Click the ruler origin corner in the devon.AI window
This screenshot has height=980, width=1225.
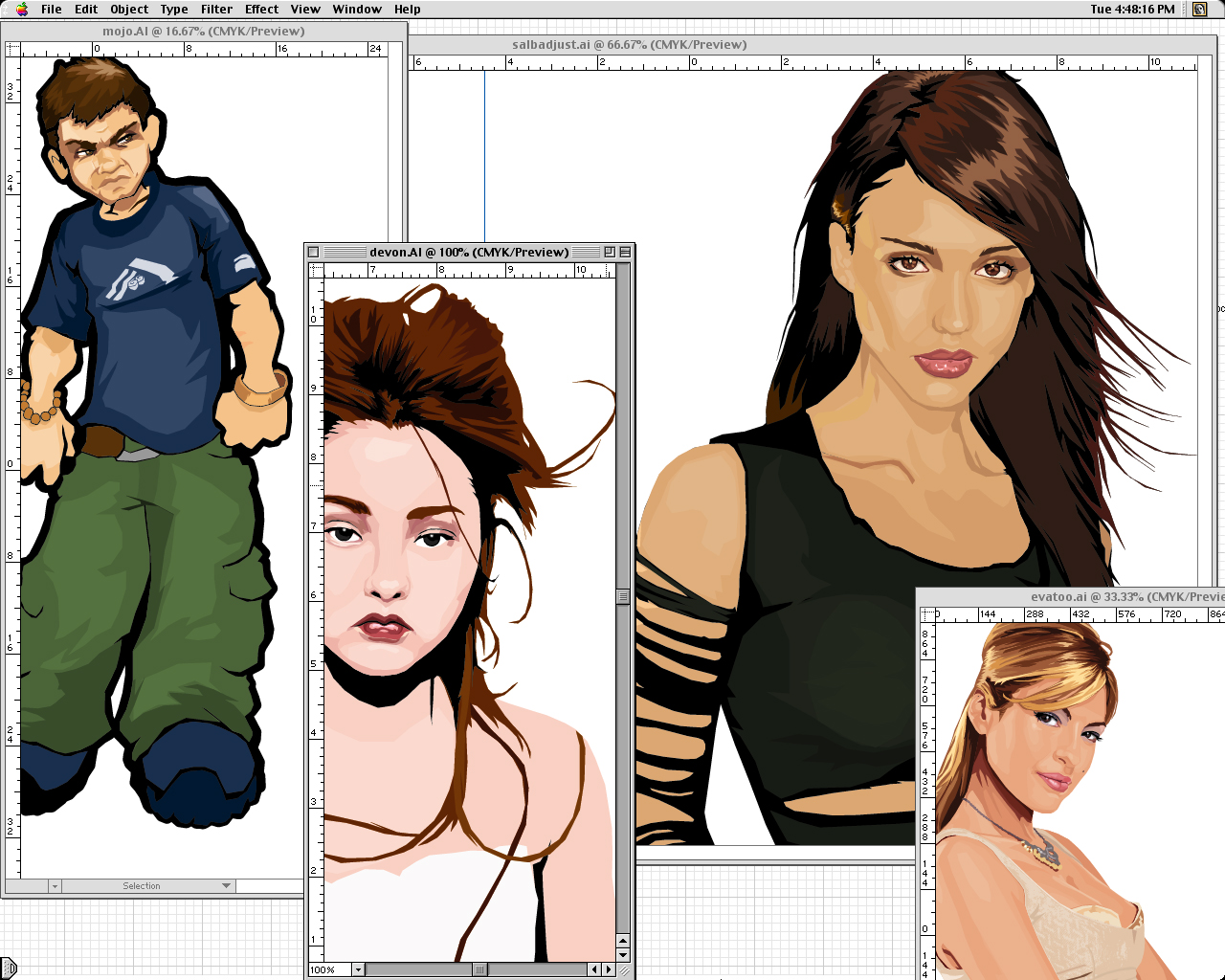[x=316, y=270]
